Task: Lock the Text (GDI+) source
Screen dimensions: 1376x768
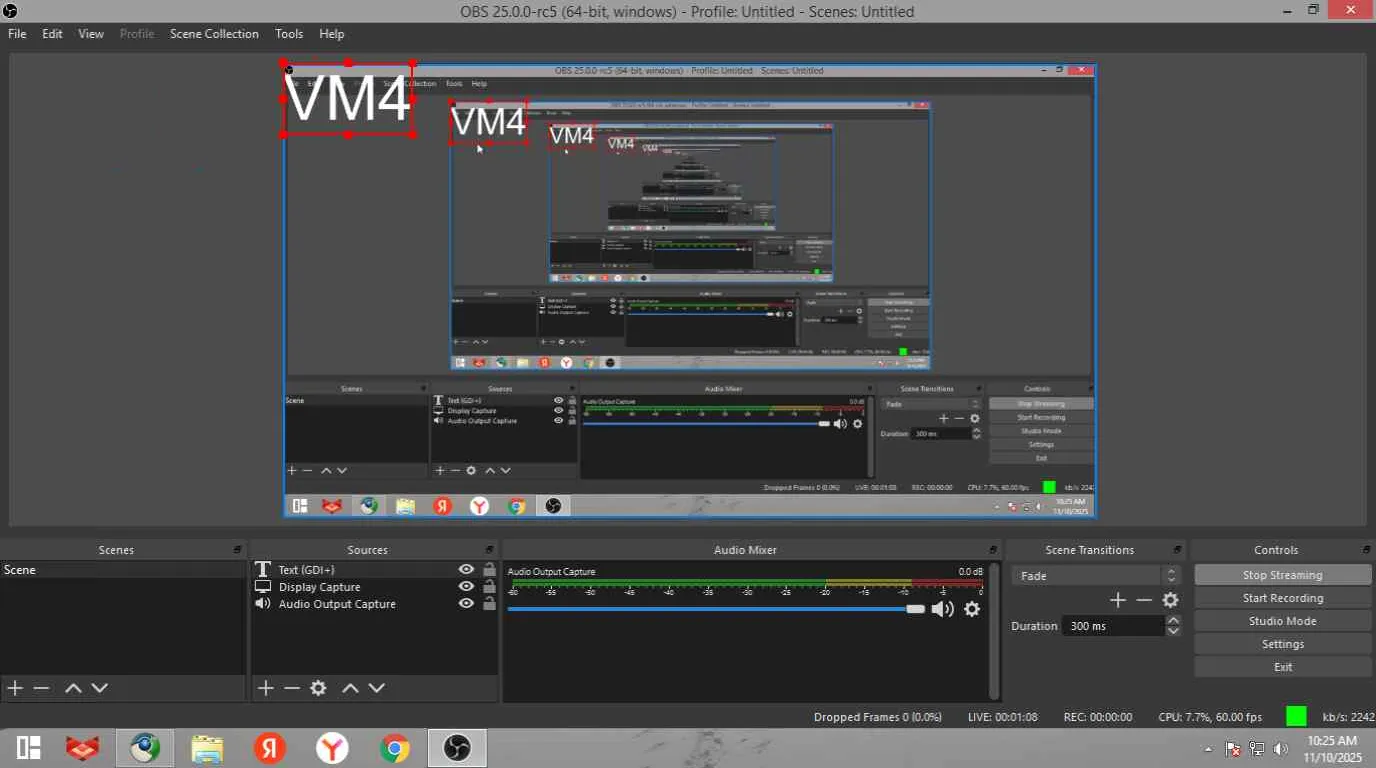Action: tap(489, 570)
